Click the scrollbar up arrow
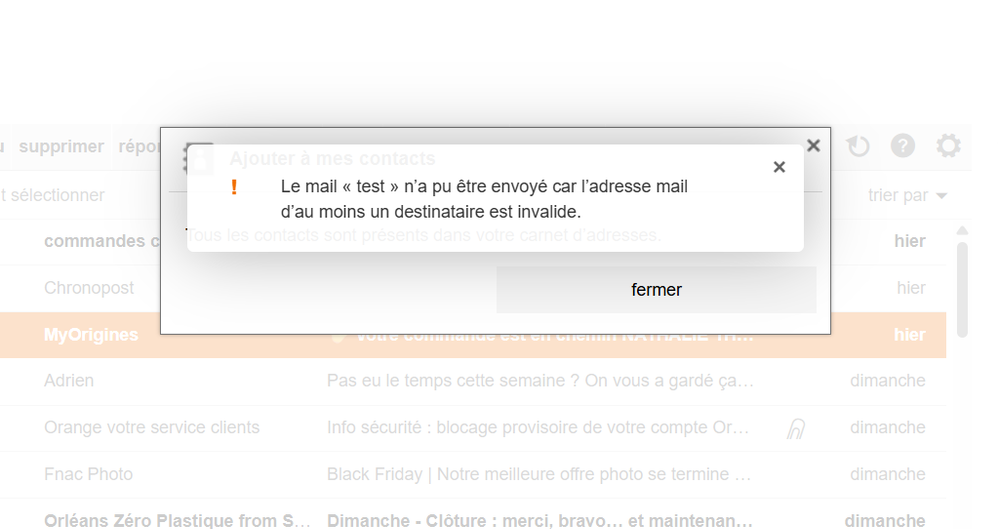This screenshot has width=998, height=529. pos(962,230)
